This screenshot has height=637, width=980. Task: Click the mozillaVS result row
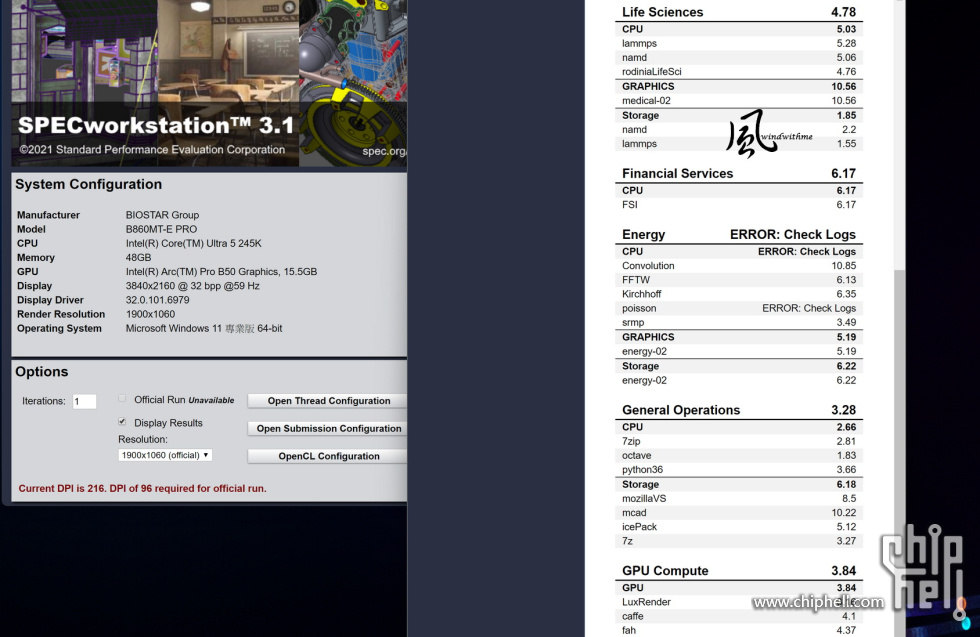click(x=739, y=499)
